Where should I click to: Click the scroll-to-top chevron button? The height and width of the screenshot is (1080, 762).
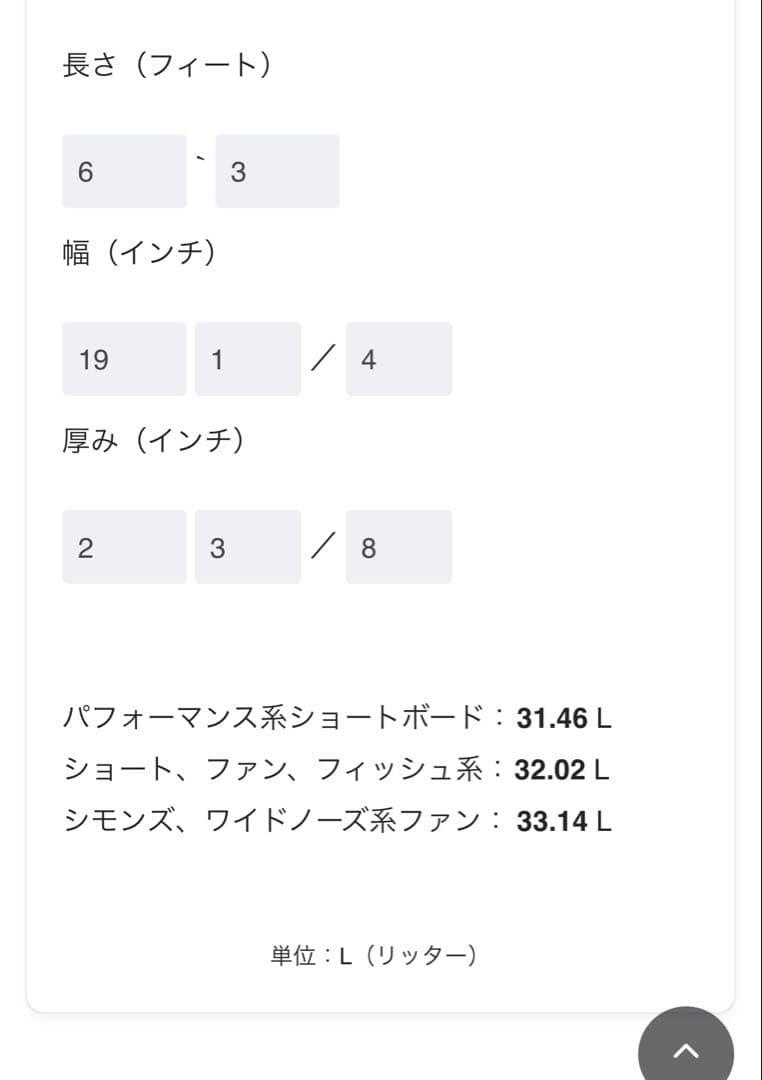coord(686,1050)
